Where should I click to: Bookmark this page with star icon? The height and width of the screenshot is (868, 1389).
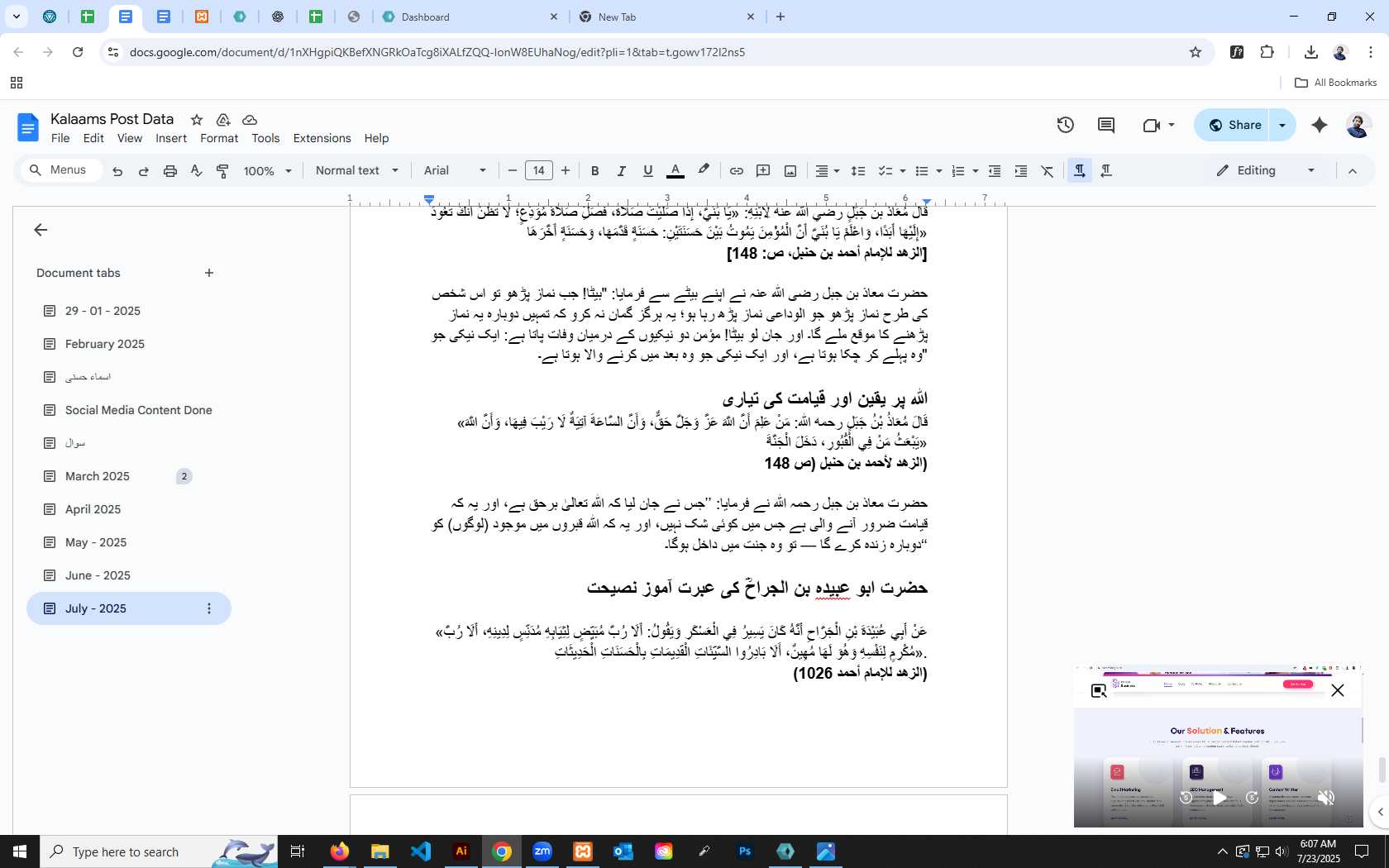pos(1196,52)
